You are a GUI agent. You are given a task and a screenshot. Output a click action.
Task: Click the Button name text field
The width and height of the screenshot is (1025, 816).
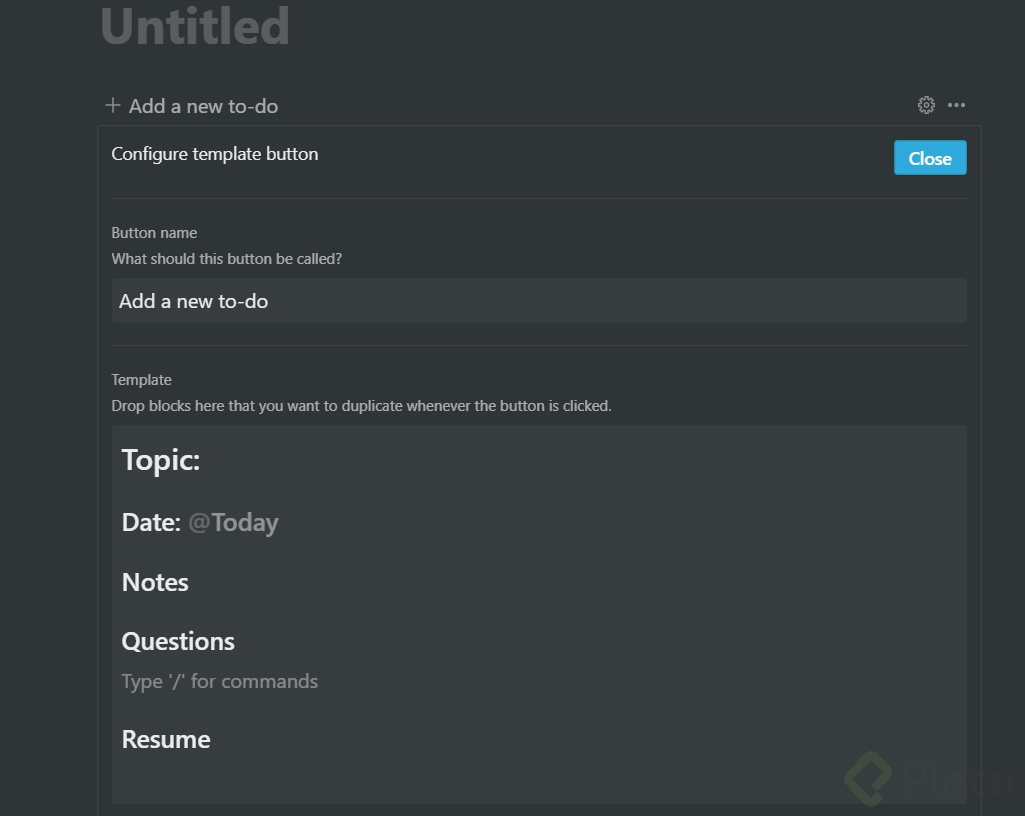pos(538,301)
